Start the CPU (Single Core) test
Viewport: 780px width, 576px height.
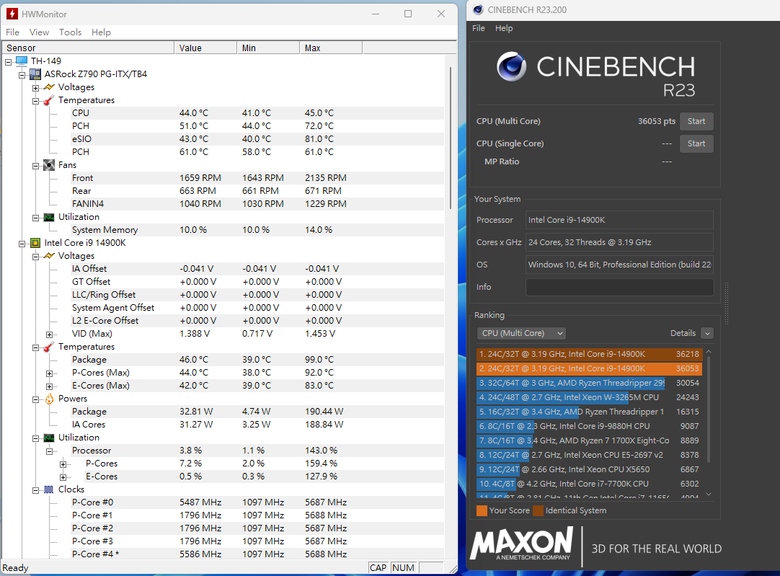click(x=696, y=143)
